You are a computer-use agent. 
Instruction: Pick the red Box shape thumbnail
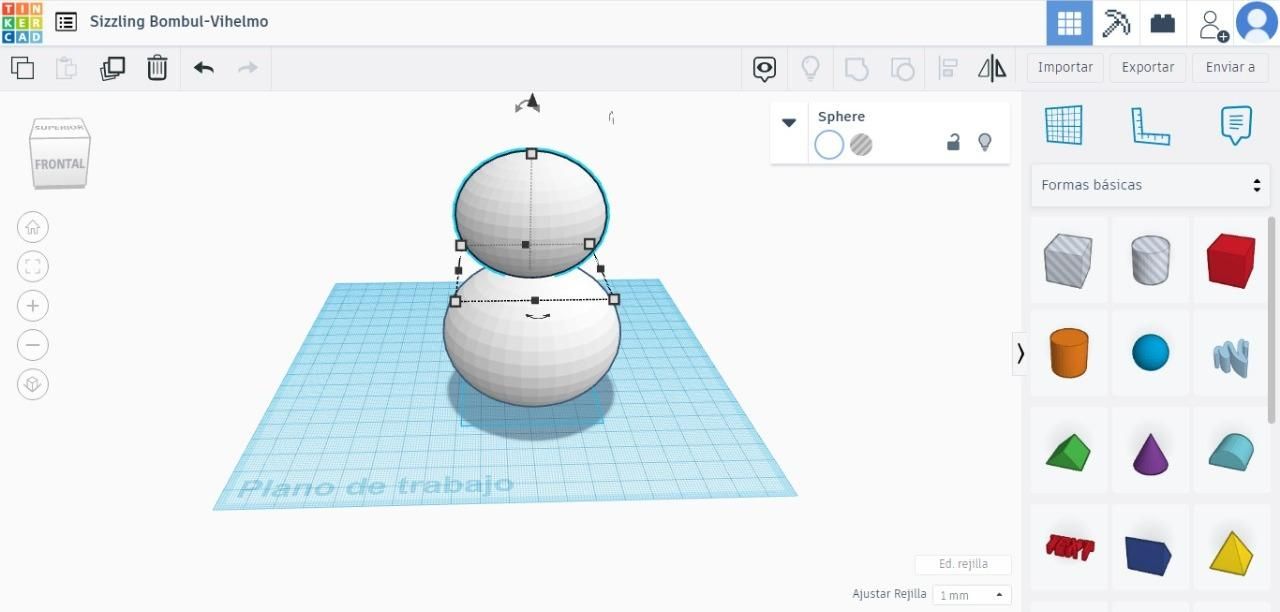coord(1231,261)
